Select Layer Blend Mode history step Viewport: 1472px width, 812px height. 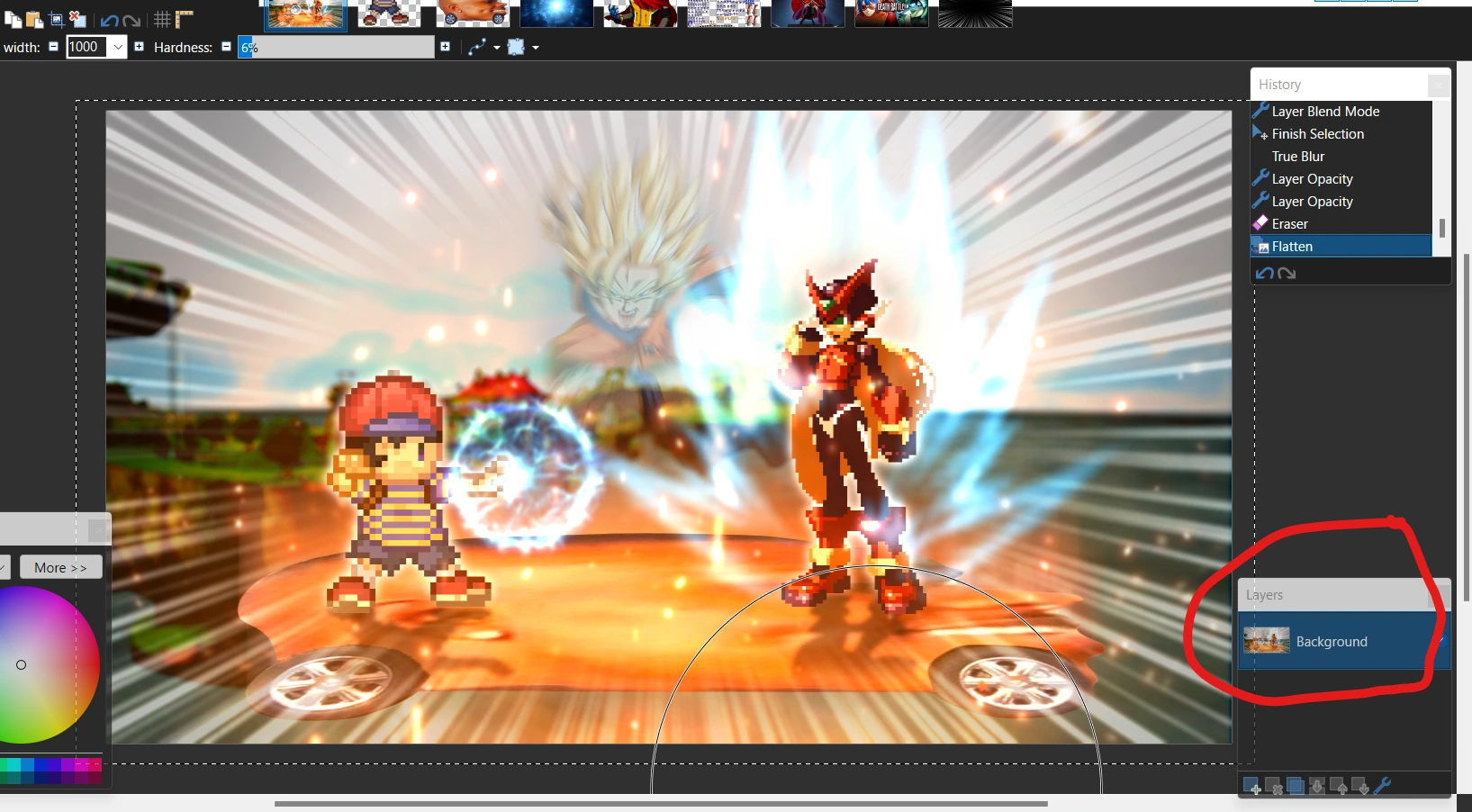[1341, 112]
